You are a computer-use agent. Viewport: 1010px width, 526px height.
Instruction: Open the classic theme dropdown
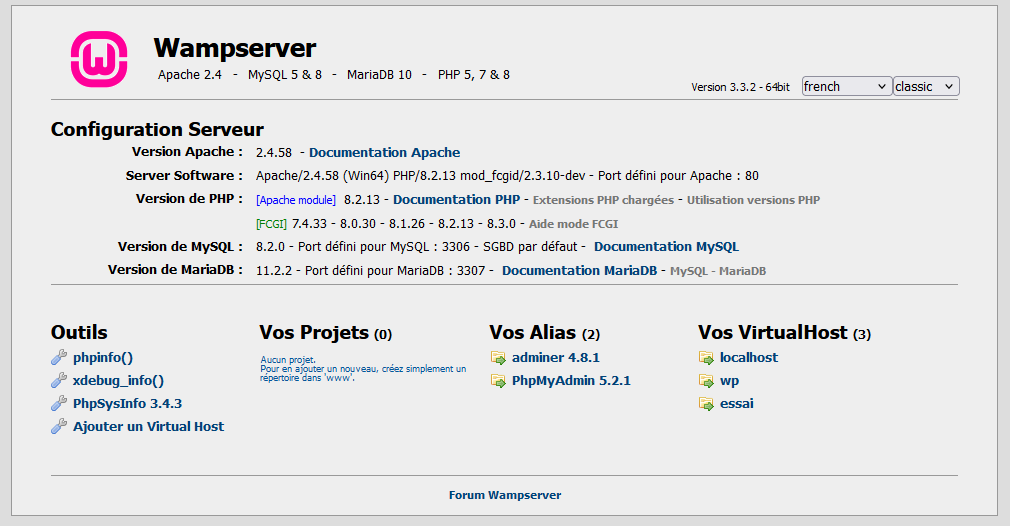pyautogui.click(x=926, y=86)
